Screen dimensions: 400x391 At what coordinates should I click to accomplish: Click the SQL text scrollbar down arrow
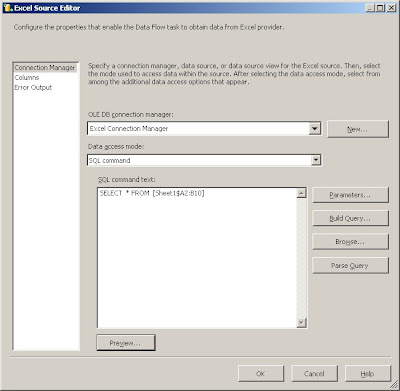301,322
